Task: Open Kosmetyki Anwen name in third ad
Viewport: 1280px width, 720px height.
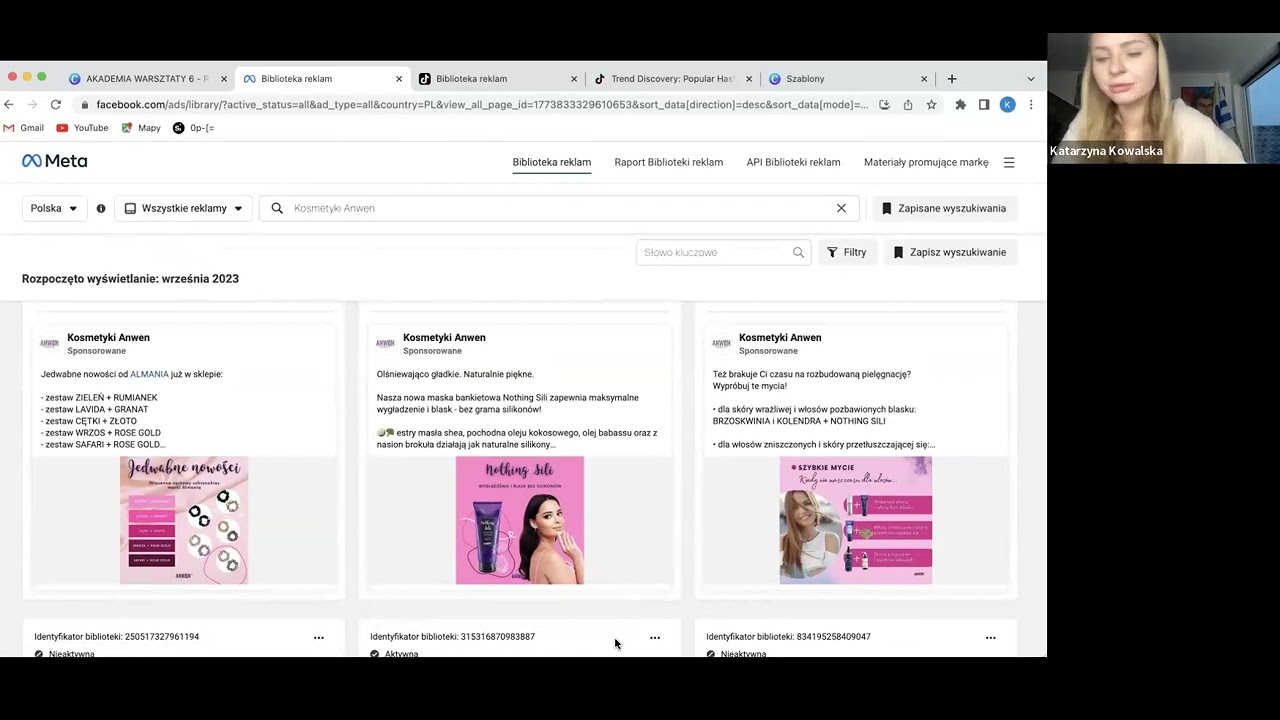Action: coord(780,338)
